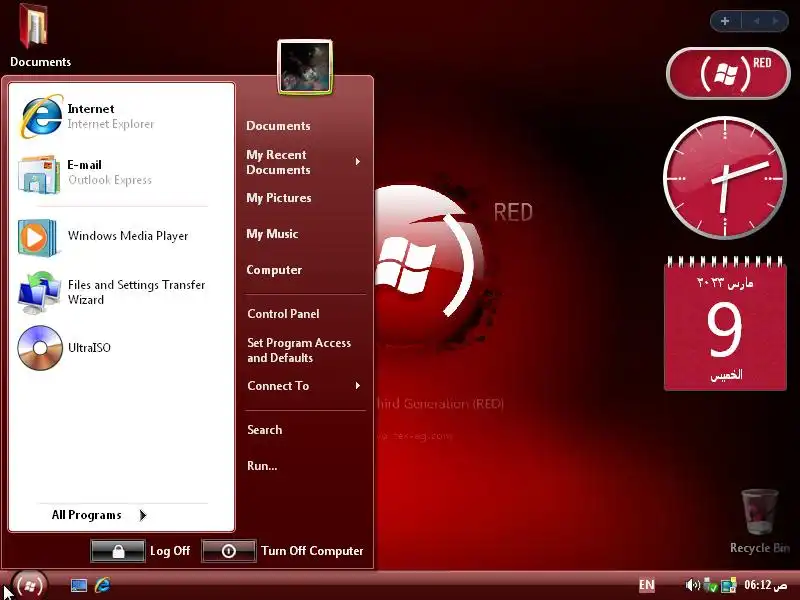Open Search from the Start menu

[265, 430]
